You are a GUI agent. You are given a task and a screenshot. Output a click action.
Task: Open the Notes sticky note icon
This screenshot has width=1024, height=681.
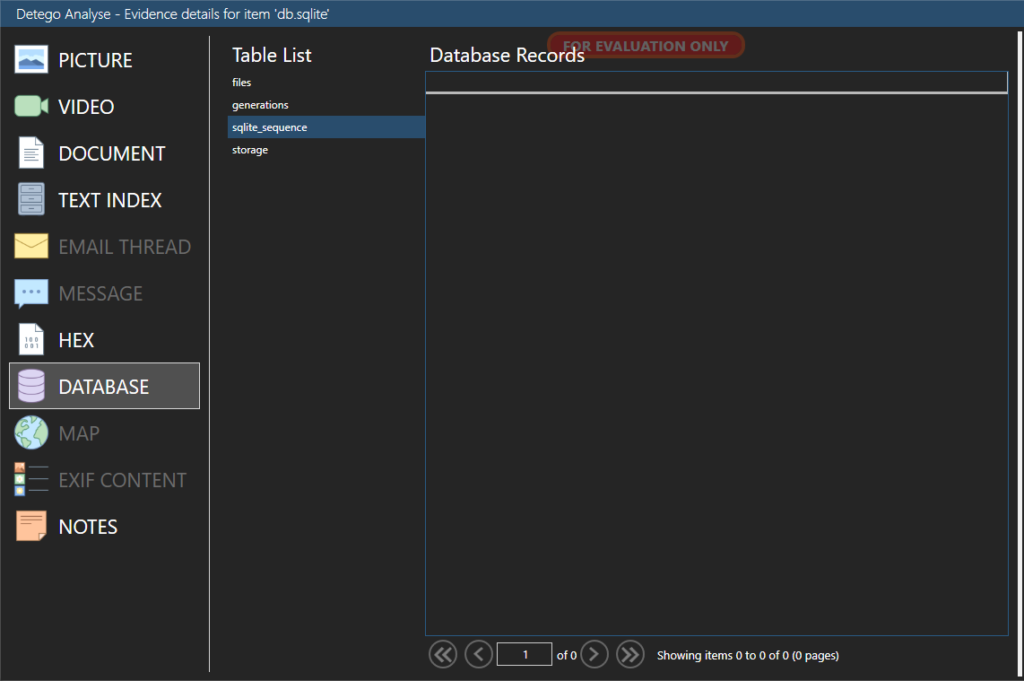click(31, 526)
